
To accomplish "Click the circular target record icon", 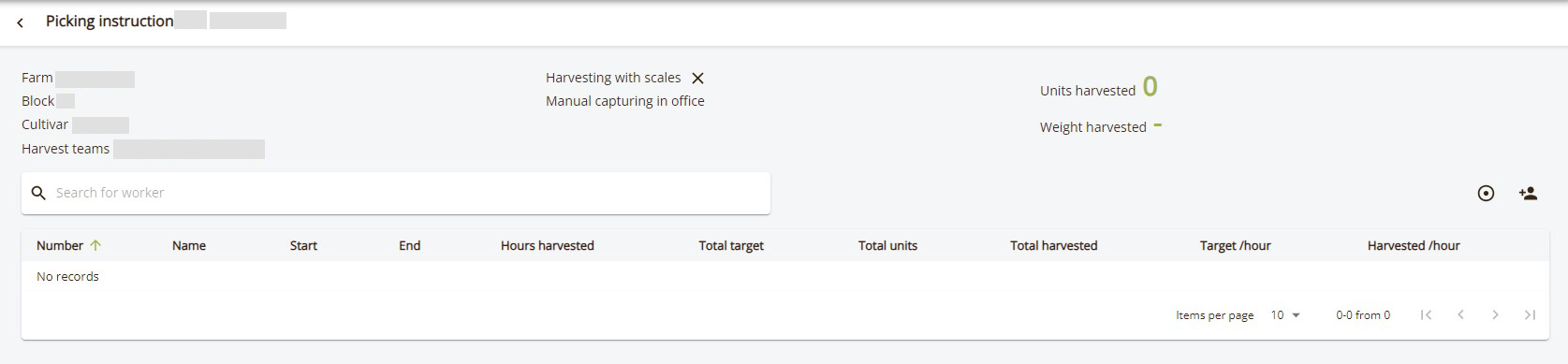I will (1486, 194).
